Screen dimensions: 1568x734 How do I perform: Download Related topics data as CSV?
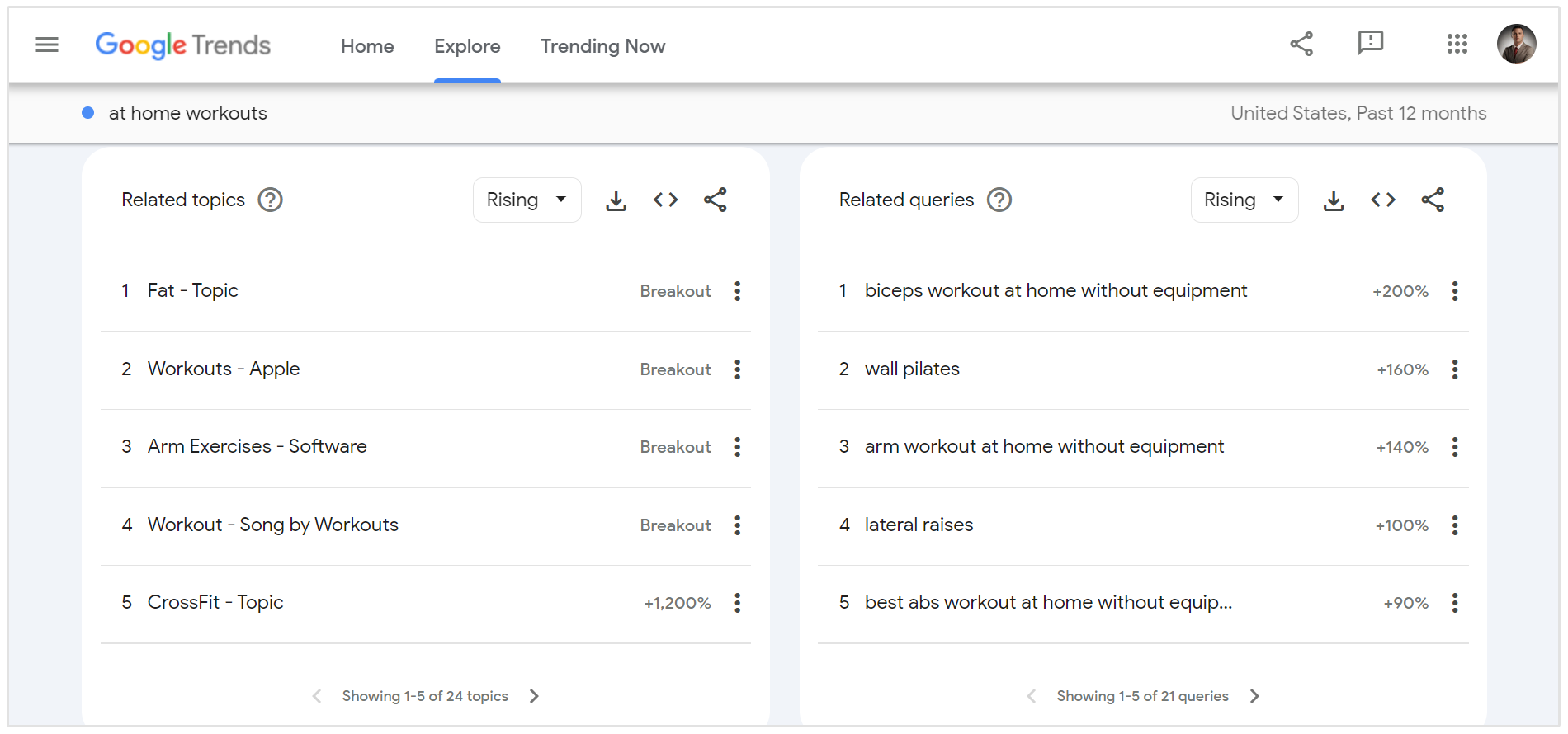click(616, 200)
